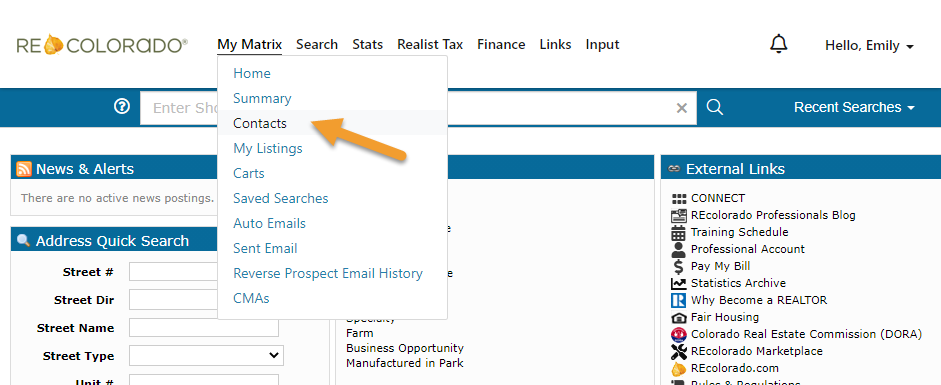941x385 pixels.
Task: Expand the Hello, Emily user dropdown
Action: tap(869, 46)
